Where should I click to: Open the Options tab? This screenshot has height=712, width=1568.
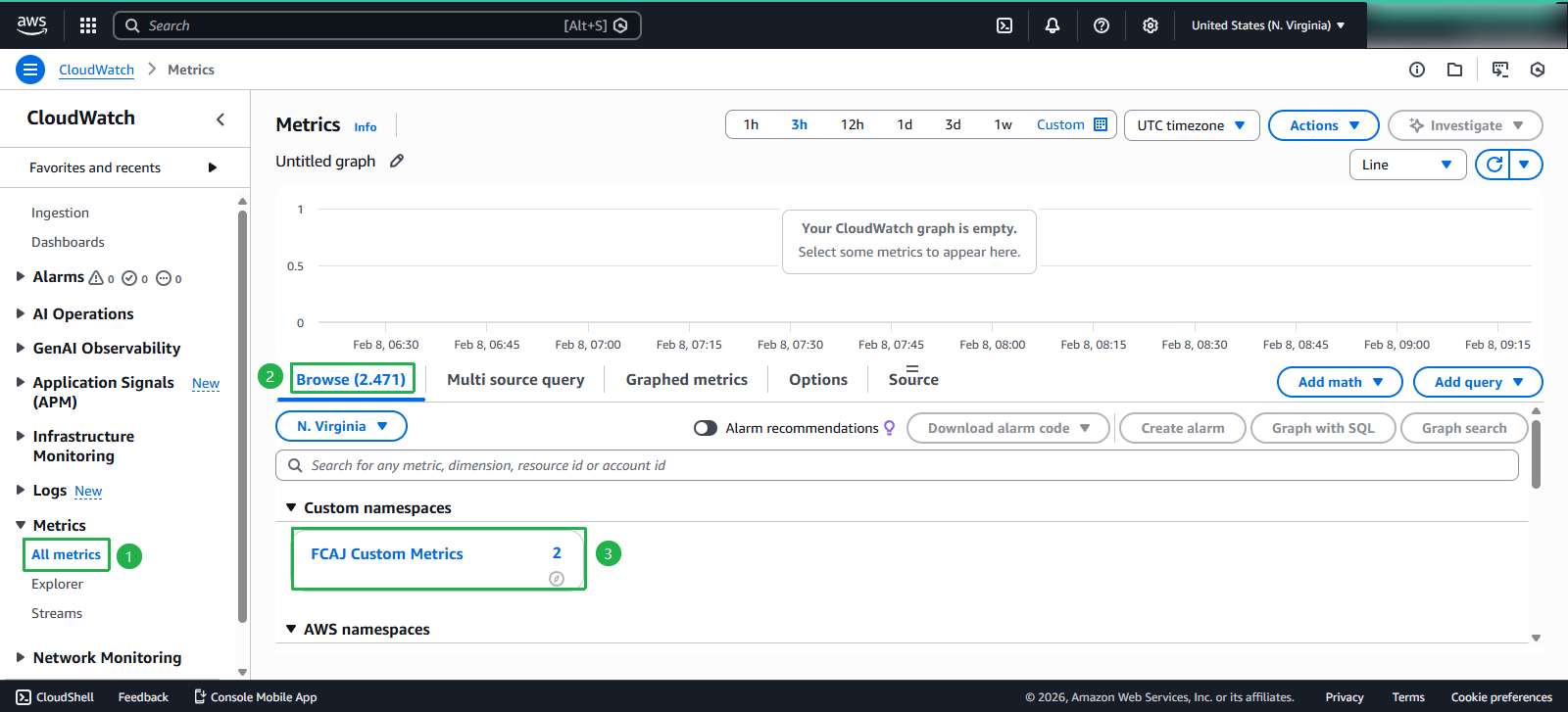click(818, 379)
